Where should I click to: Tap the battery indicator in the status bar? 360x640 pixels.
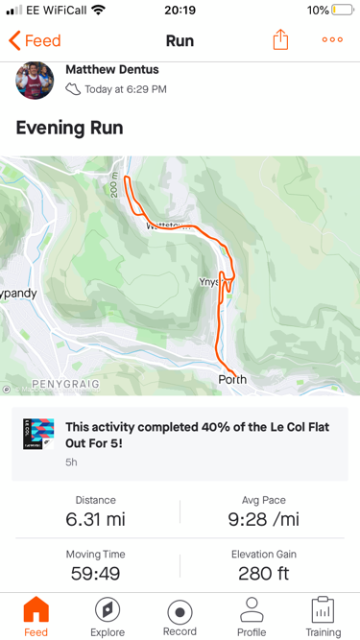click(x=342, y=10)
